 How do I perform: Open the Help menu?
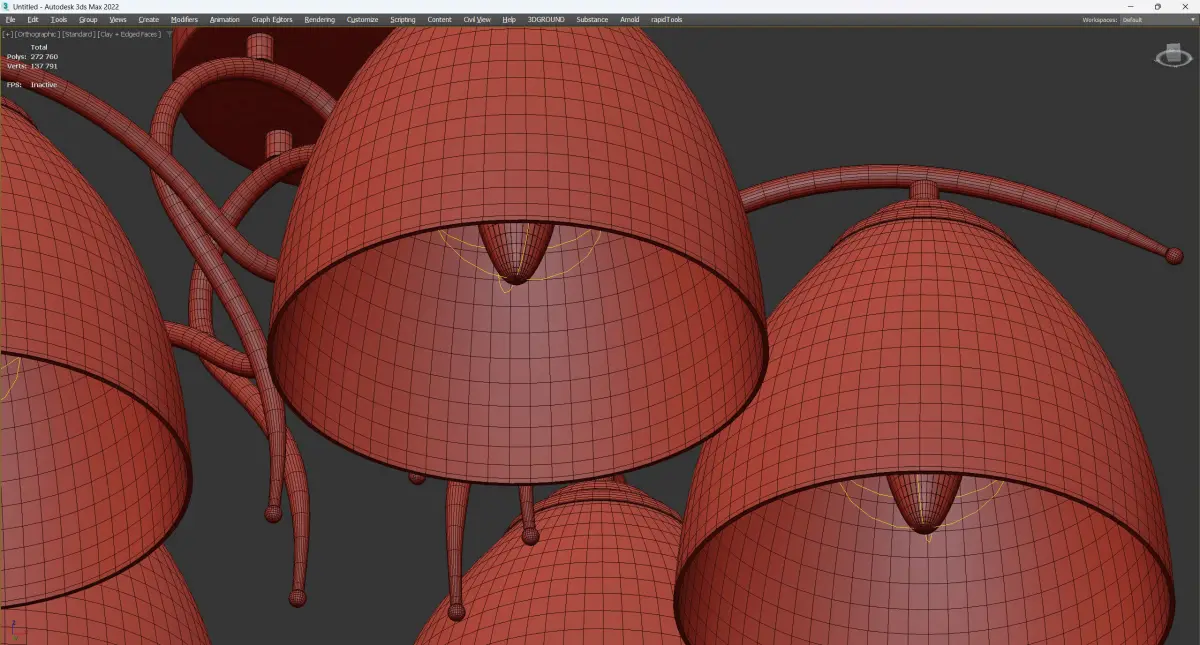509,19
